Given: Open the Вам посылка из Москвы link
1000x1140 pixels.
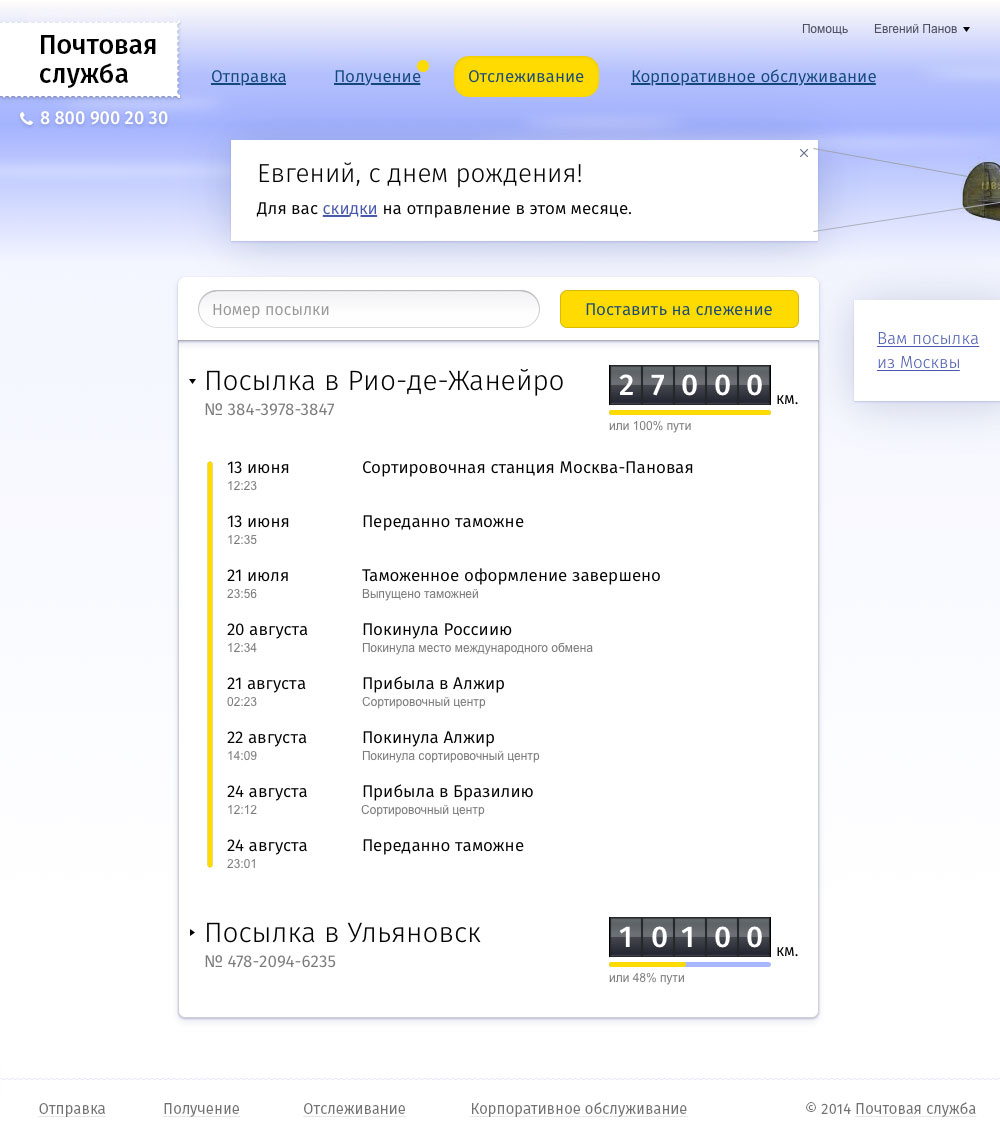Looking at the screenshot, I should (x=927, y=350).
